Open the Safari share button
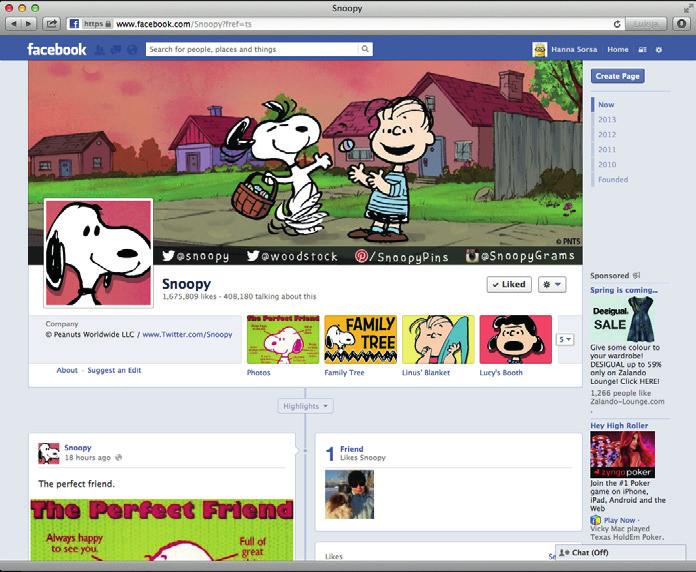The image size is (696, 572). pos(51,24)
